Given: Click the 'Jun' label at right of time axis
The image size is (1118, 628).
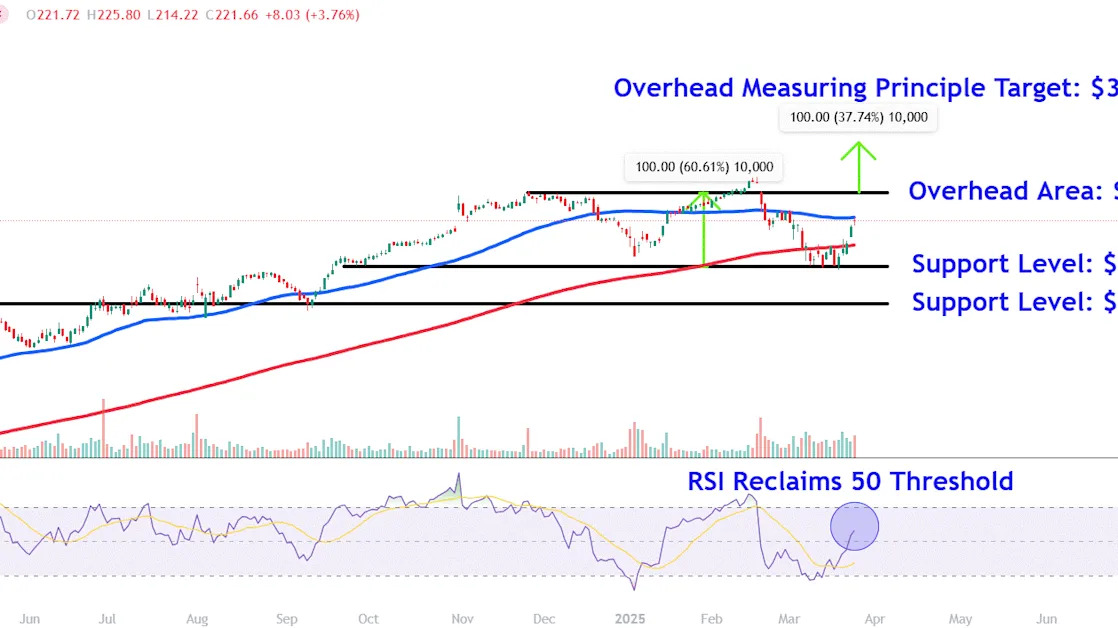Looking at the screenshot, I should click(1047, 619).
